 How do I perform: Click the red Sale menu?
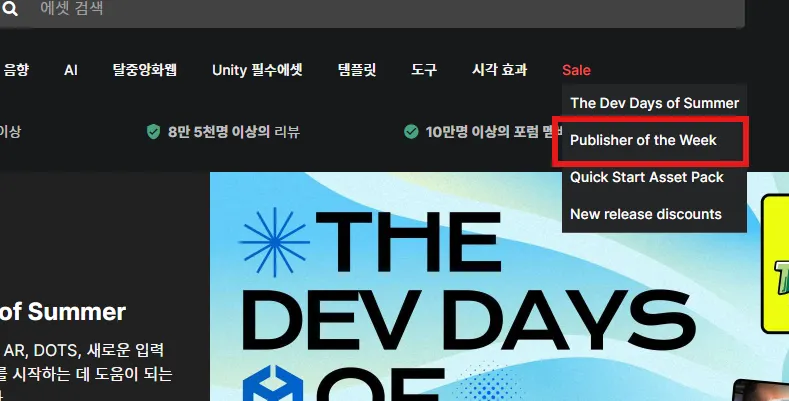point(576,70)
